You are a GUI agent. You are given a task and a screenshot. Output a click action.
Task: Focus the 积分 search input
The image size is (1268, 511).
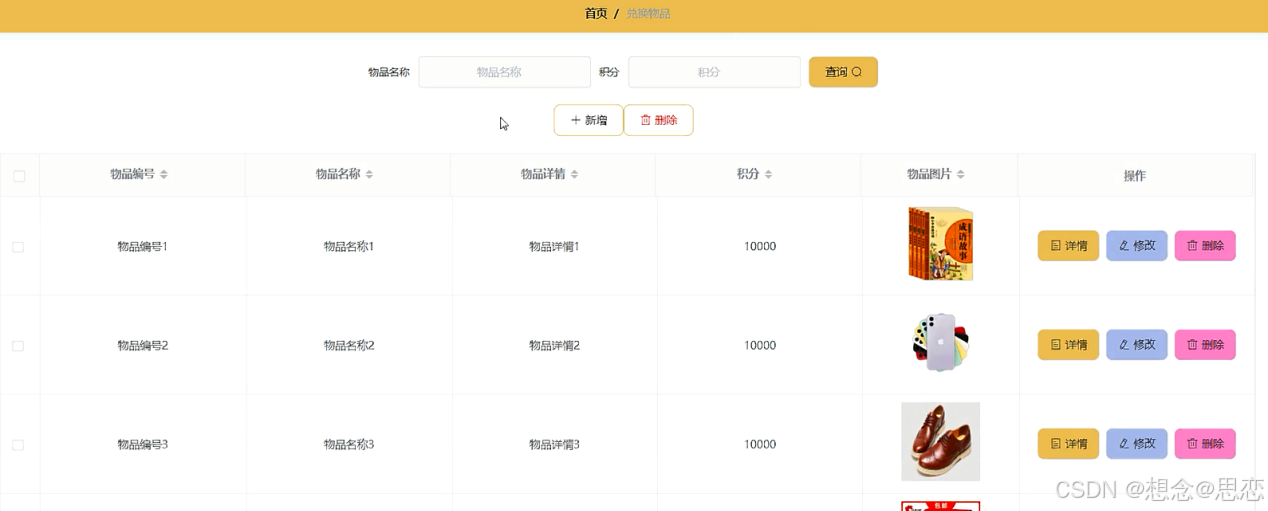pos(714,72)
